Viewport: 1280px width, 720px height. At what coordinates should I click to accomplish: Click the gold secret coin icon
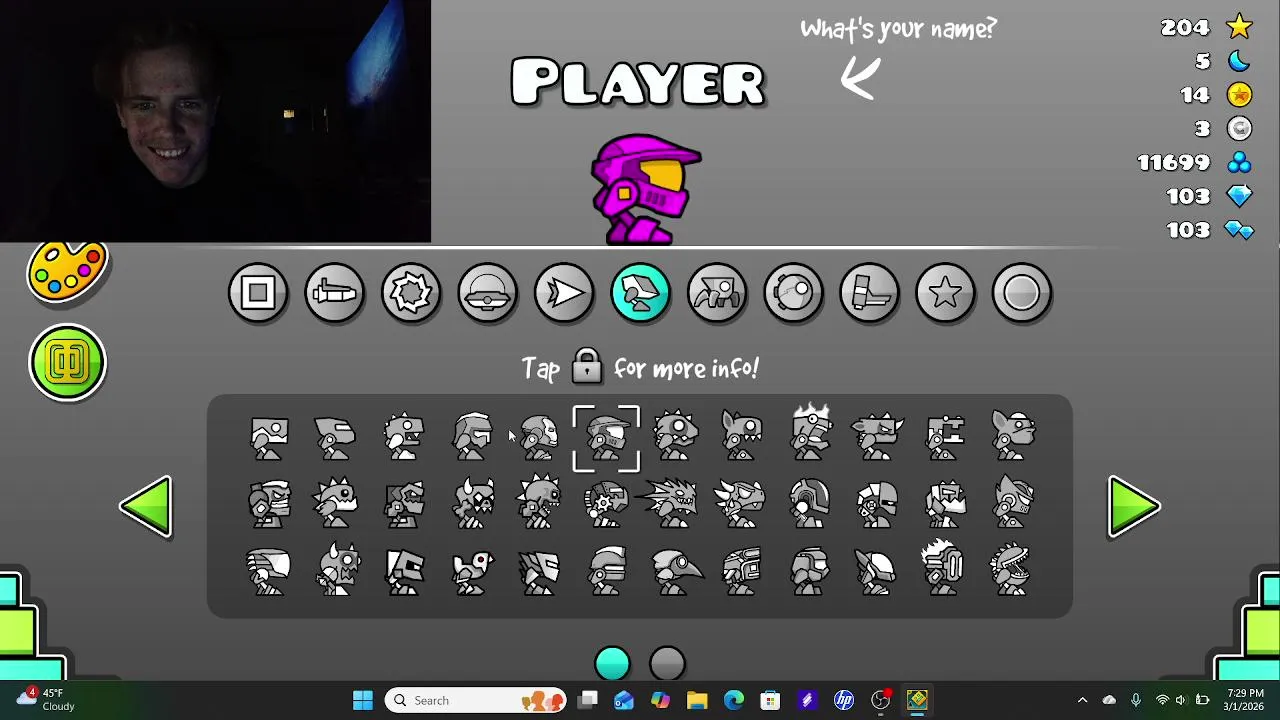1239,95
